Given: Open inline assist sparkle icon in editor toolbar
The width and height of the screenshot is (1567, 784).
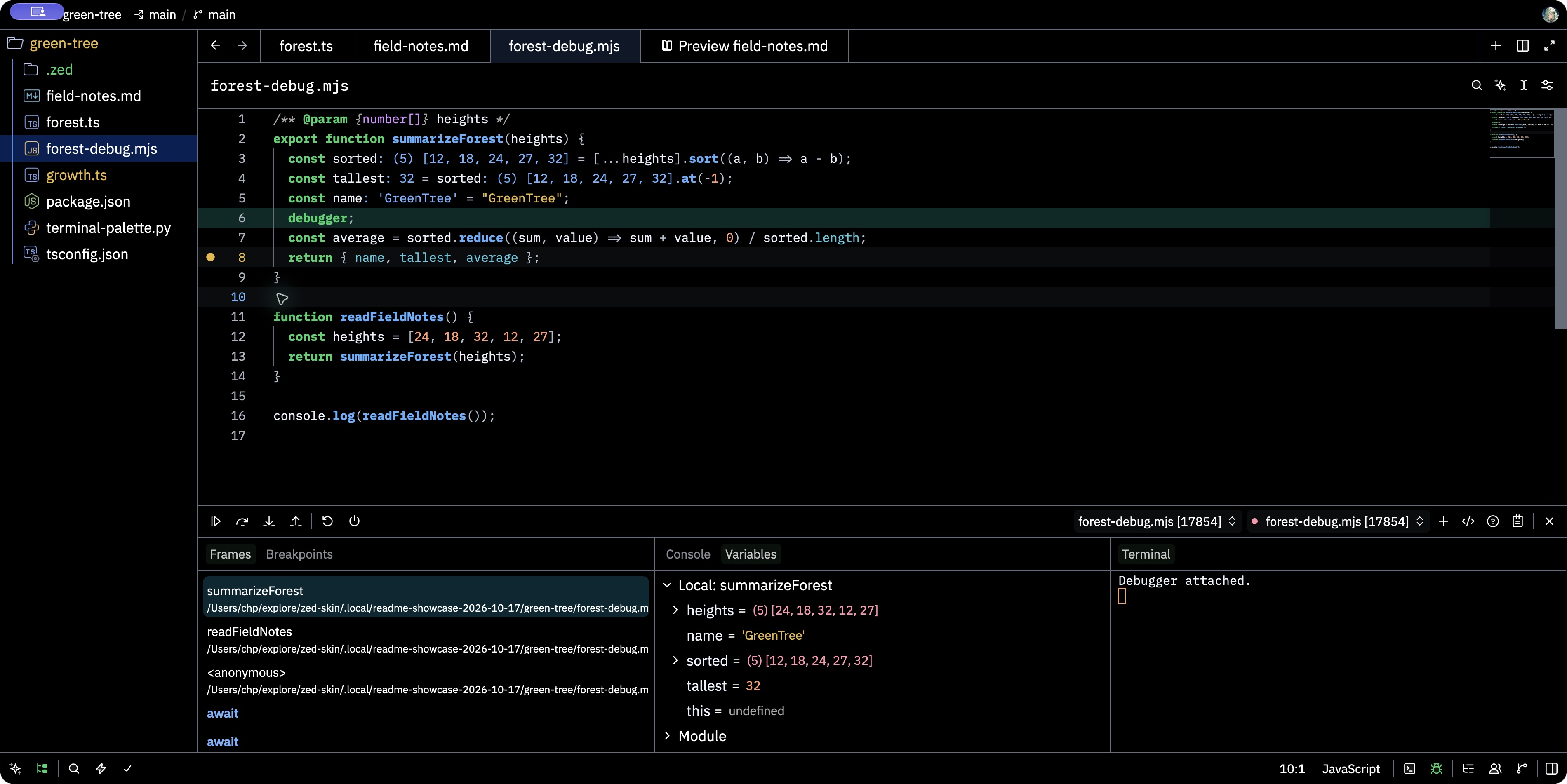Looking at the screenshot, I should (1500, 85).
